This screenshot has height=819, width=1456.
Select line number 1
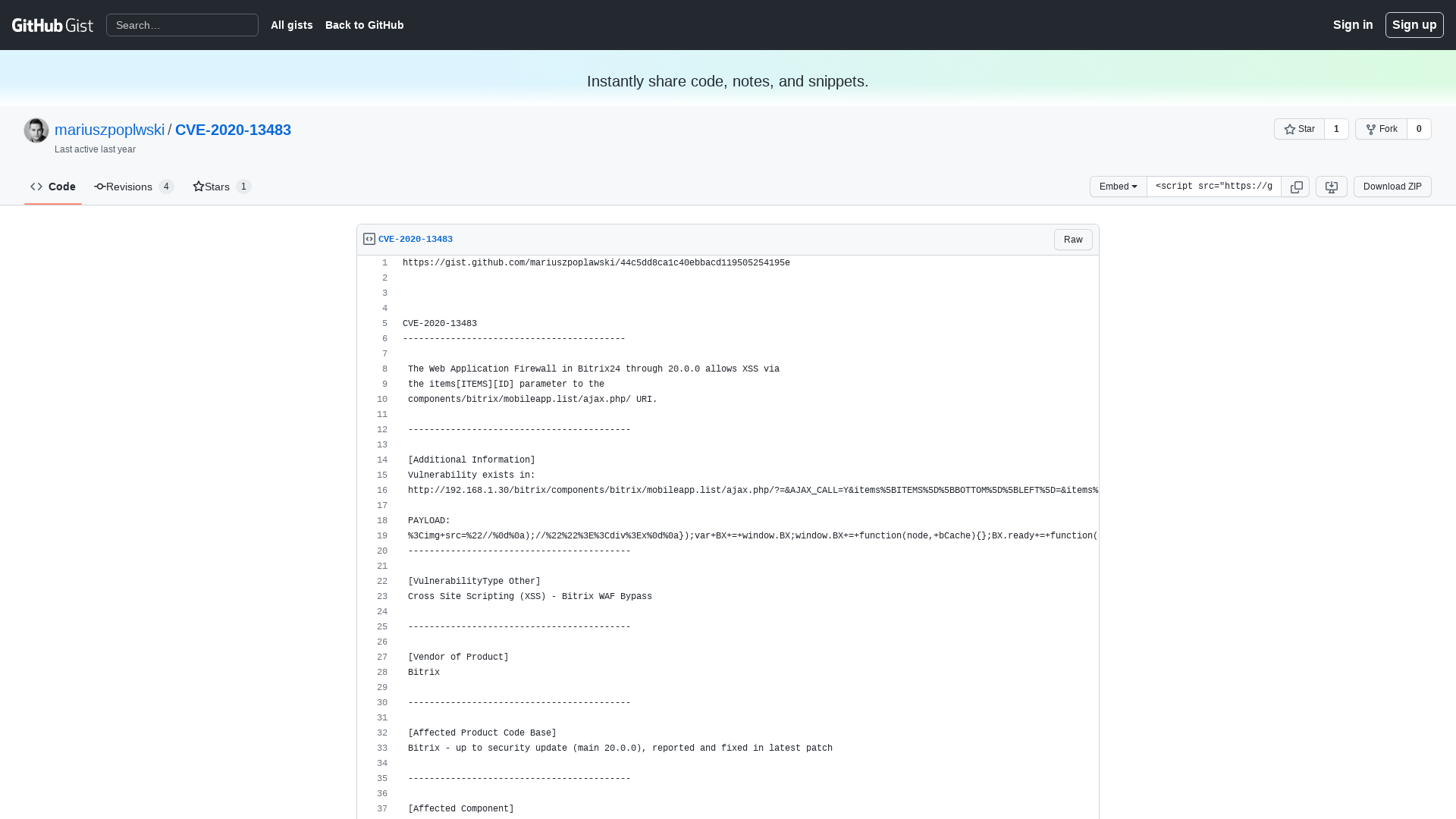coord(376,263)
